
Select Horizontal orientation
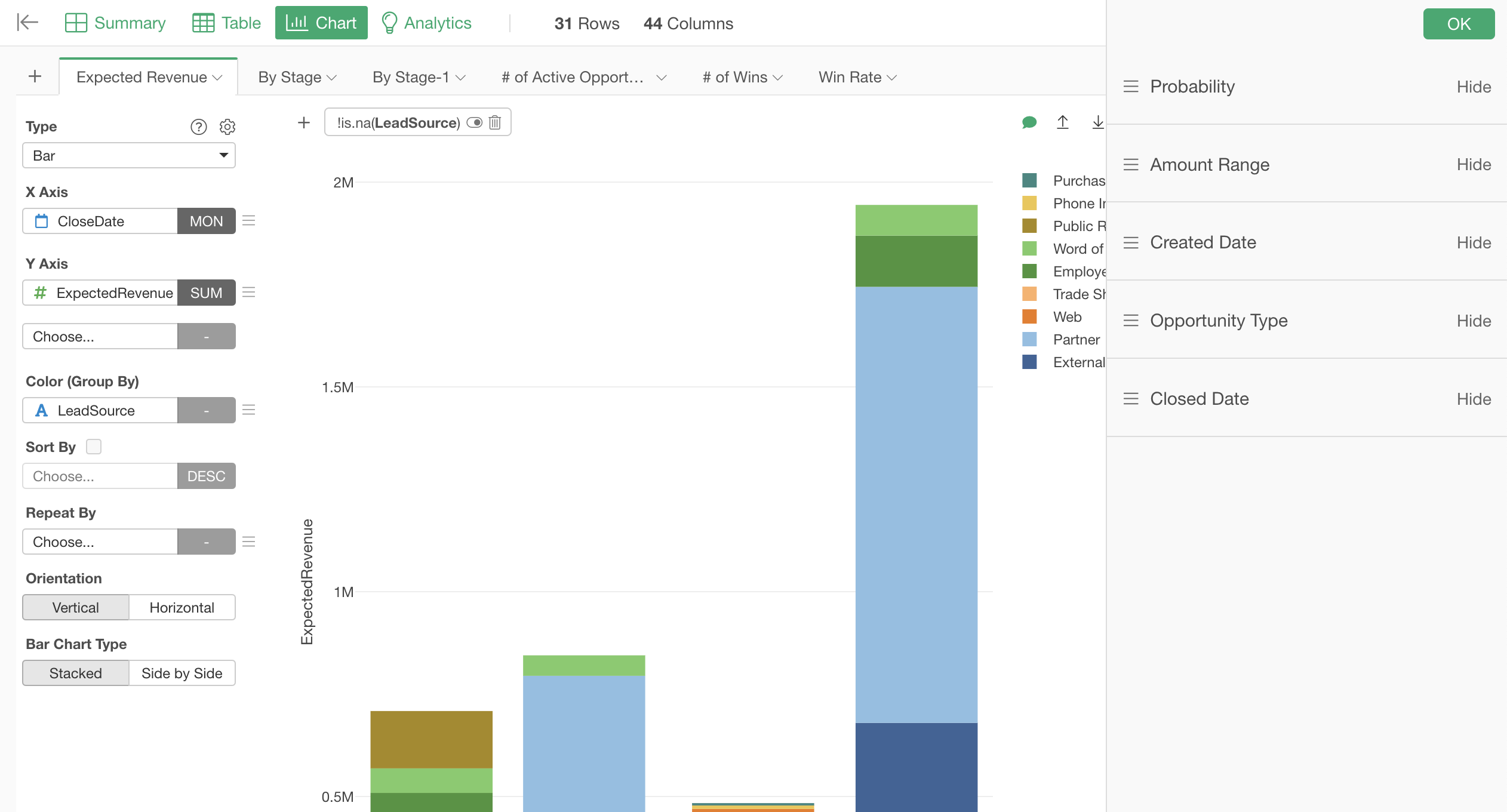coord(182,607)
